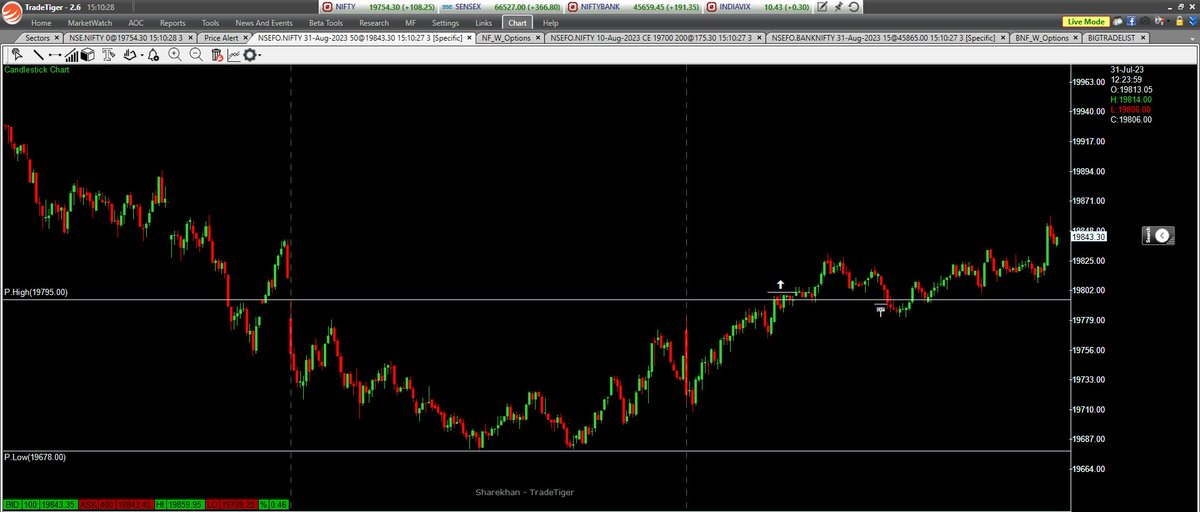Select the pointer cursor tool
1200x512 pixels.
17,55
